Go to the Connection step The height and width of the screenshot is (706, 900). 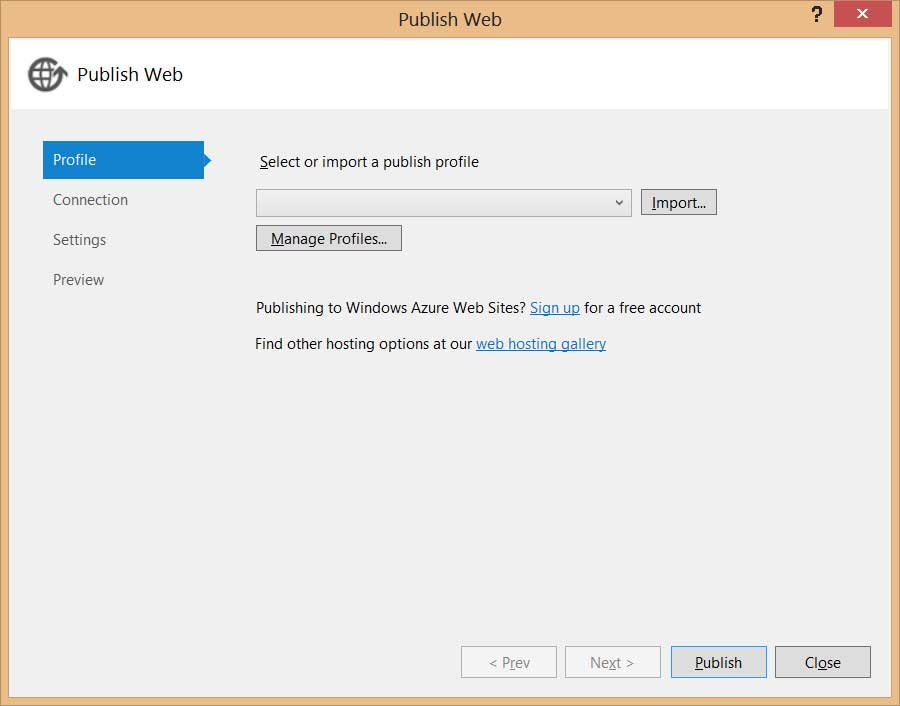(90, 200)
